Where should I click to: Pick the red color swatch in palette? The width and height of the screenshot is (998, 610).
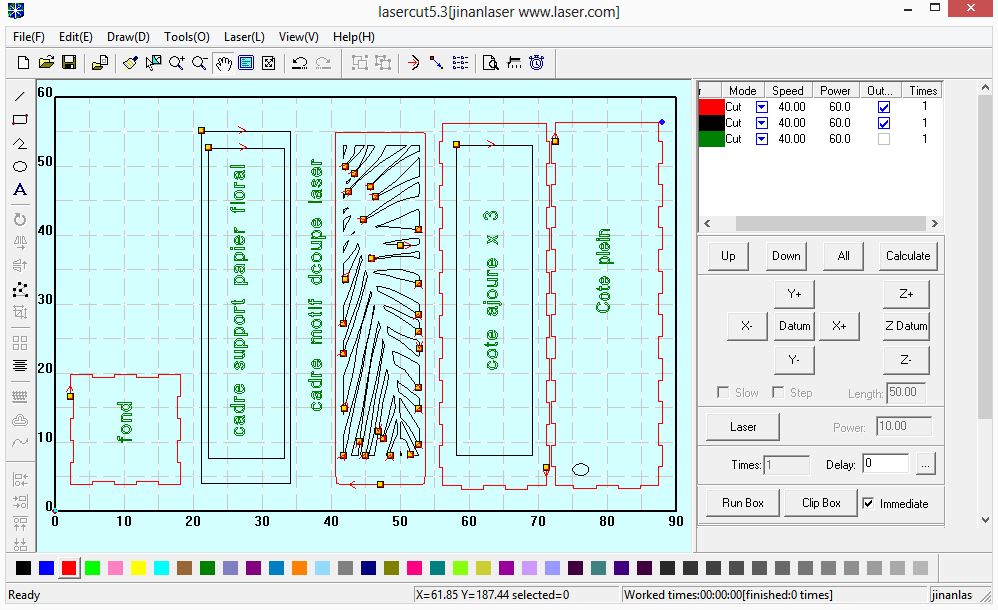pos(69,567)
